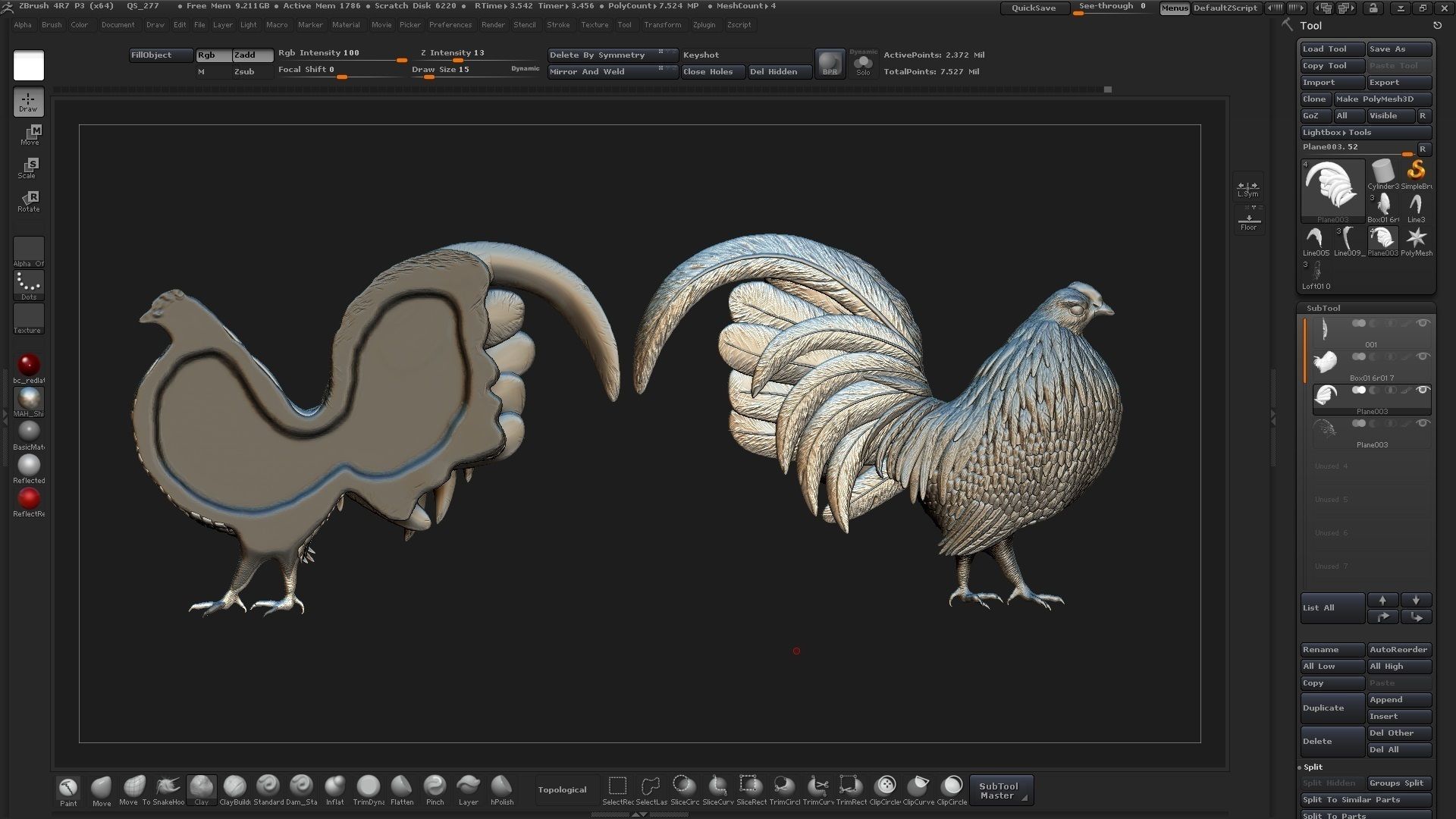Open the Stroke menu
The image size is (1456, 819).
pos(558,25)
